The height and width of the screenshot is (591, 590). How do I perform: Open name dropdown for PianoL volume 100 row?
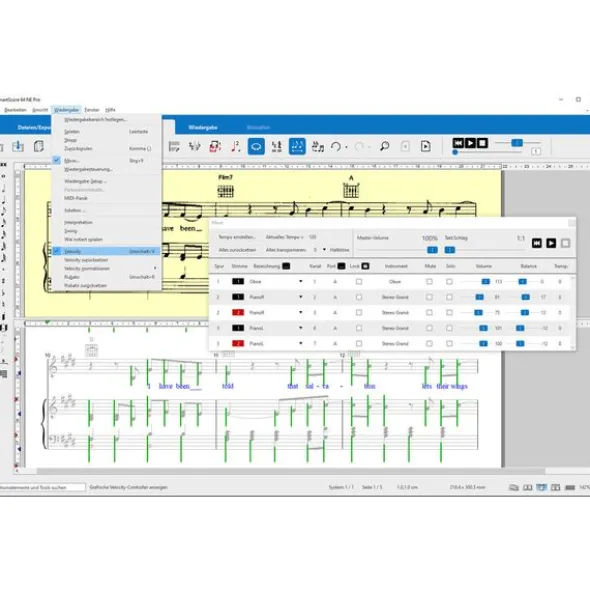coord(300,343)
